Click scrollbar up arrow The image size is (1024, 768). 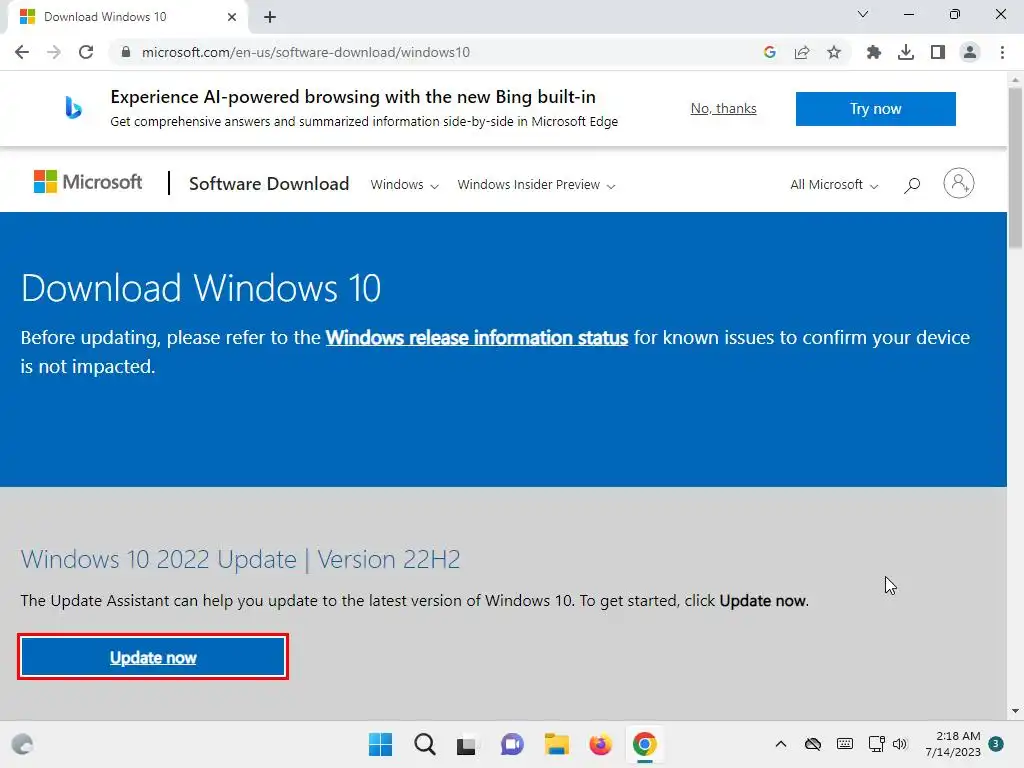(1015, 80)
